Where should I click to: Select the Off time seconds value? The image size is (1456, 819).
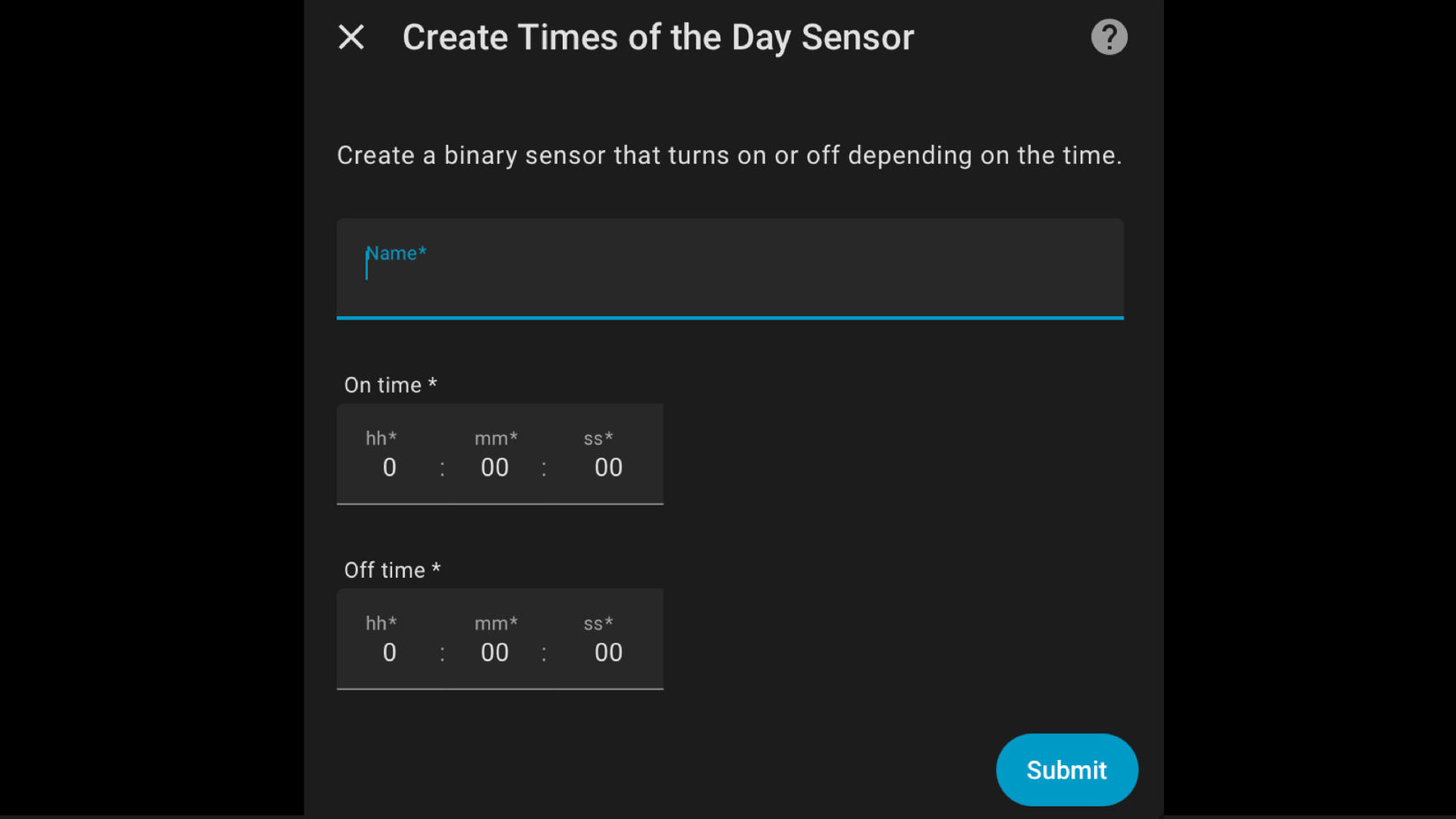coord(608,653)
